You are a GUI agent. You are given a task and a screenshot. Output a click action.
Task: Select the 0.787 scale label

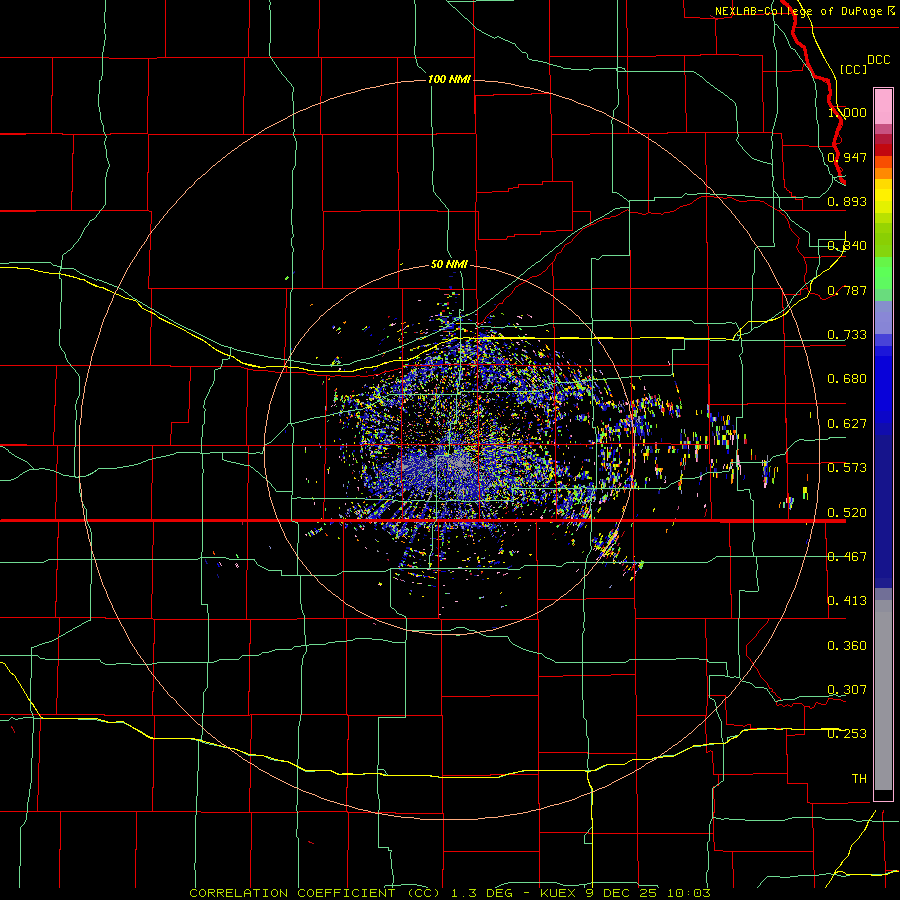tap(847, 290)
